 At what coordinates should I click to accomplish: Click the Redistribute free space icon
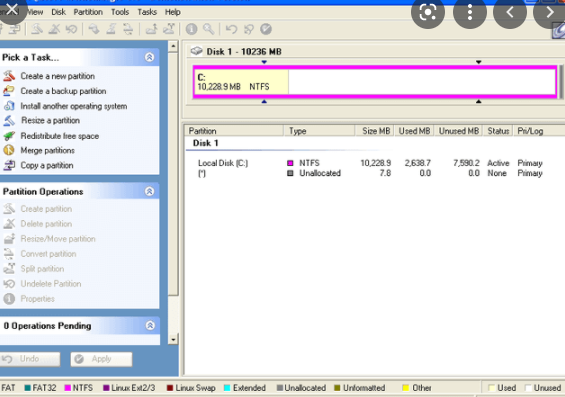coord(9,136)
